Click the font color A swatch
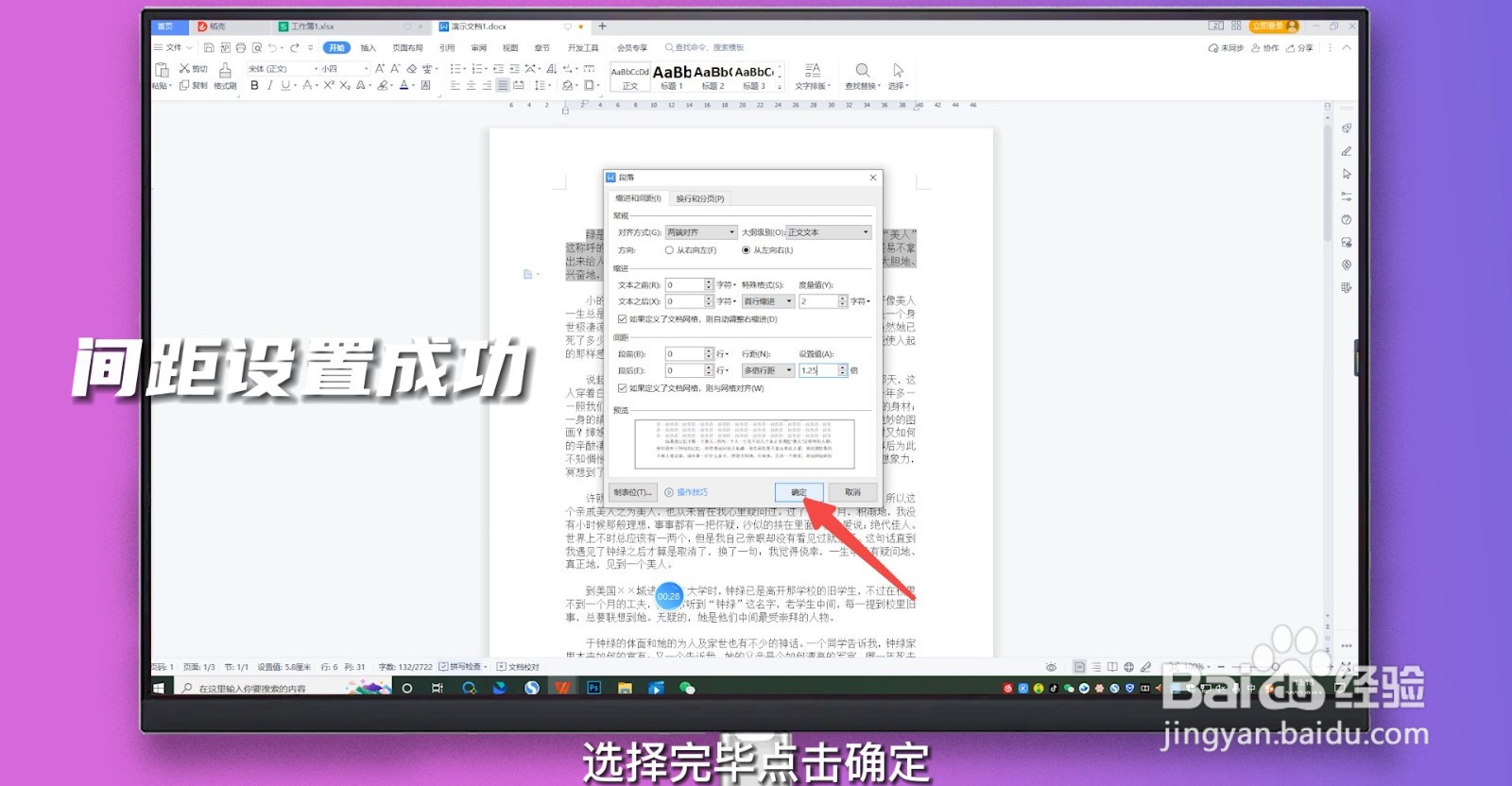This screenshot has height=786, width=1512. click(404, 85)
